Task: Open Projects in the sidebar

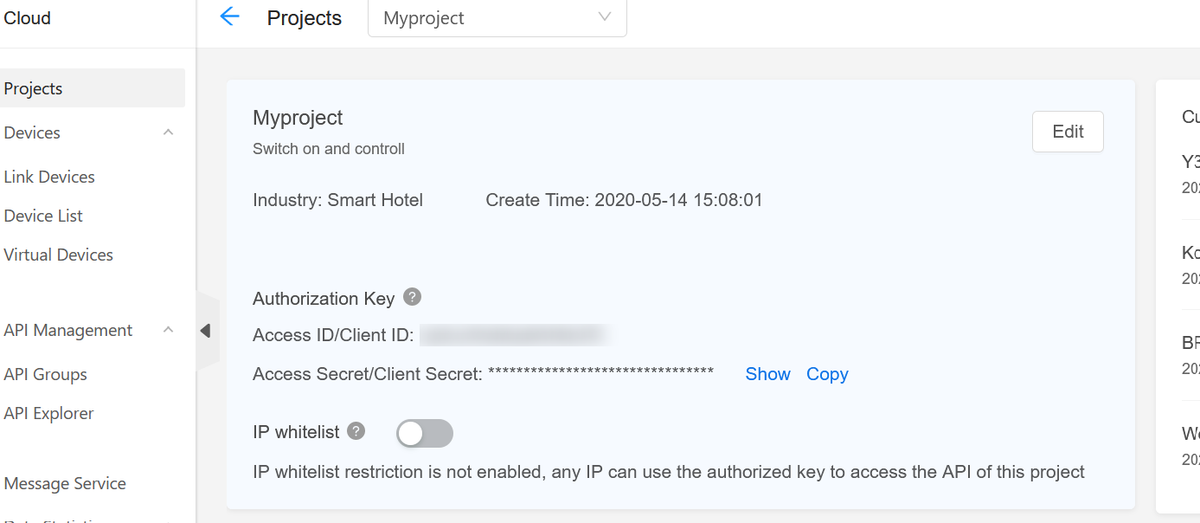Action: [x=33, y=88]
